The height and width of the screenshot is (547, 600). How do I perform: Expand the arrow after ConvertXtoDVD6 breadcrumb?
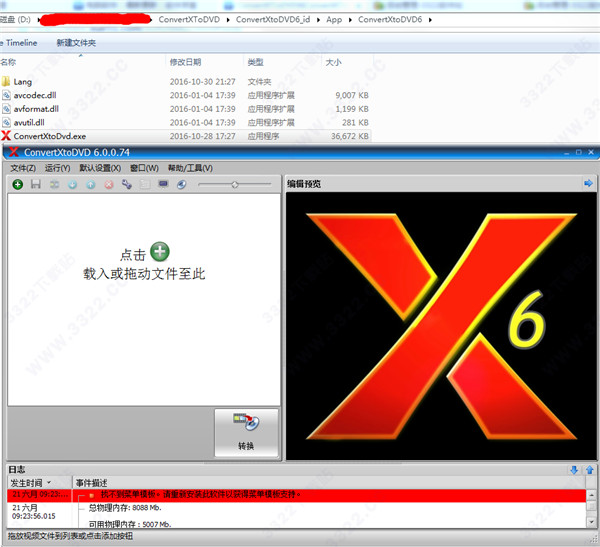coord(430,20)
